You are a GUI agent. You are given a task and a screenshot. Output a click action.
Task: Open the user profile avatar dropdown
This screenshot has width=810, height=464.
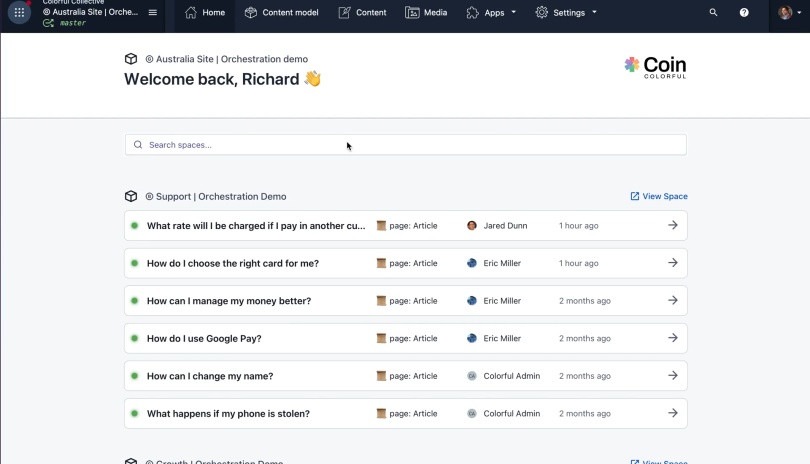tap(789, 12)
